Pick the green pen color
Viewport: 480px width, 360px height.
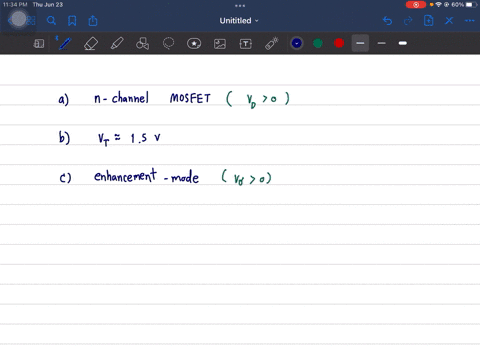pyautogui.click(x=318, y=43)
